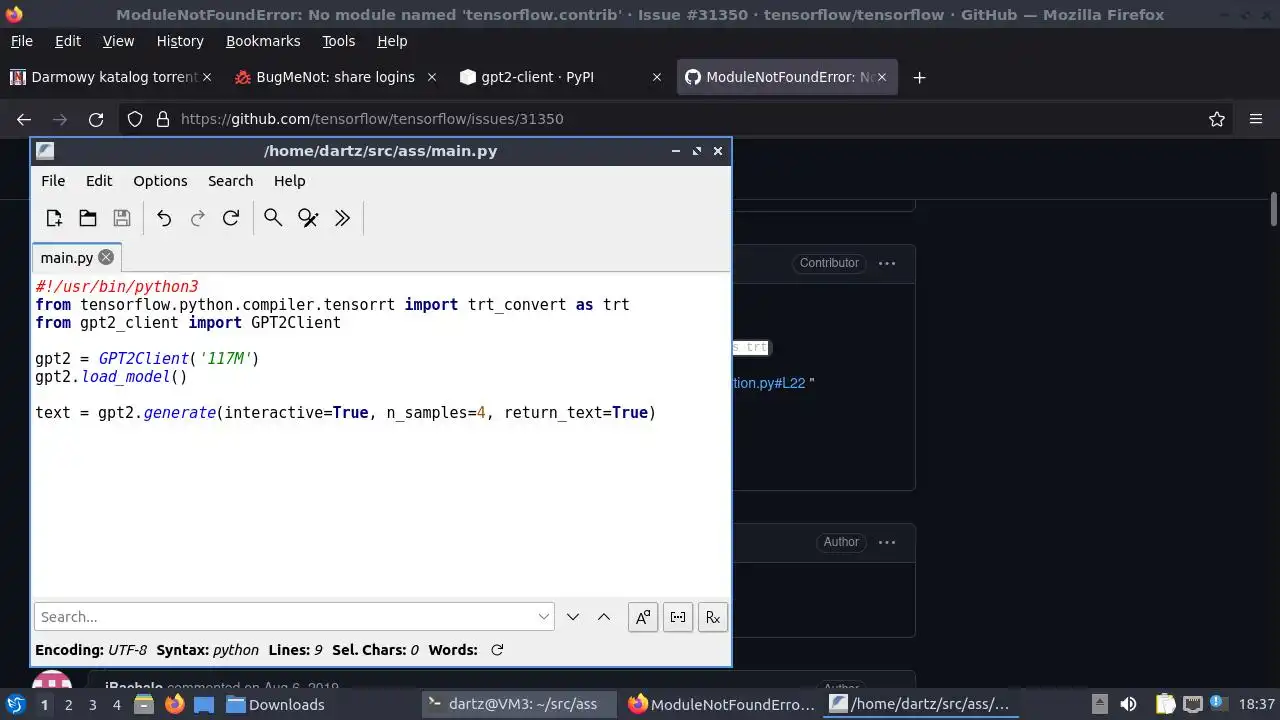Open Find and Replace toolbar icon
The image size is (1280, 720).
[x=308, y=218]
